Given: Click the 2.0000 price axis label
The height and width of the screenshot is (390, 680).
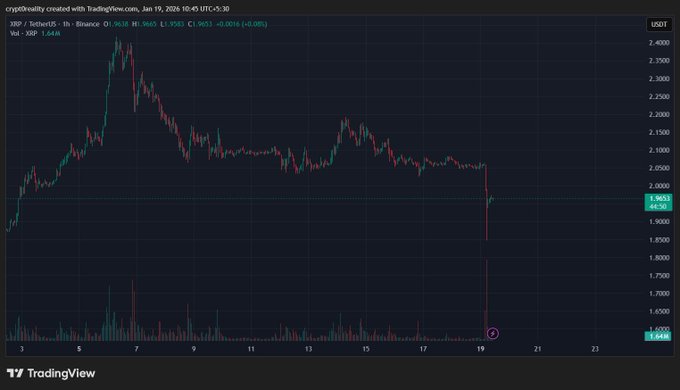Looking at the screenshot, I should [x=659, y=186].
